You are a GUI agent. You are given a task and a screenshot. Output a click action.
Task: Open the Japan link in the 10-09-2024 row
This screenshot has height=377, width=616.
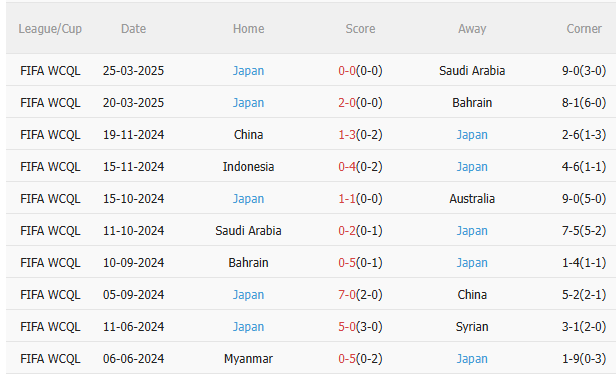tap(472, 263)
